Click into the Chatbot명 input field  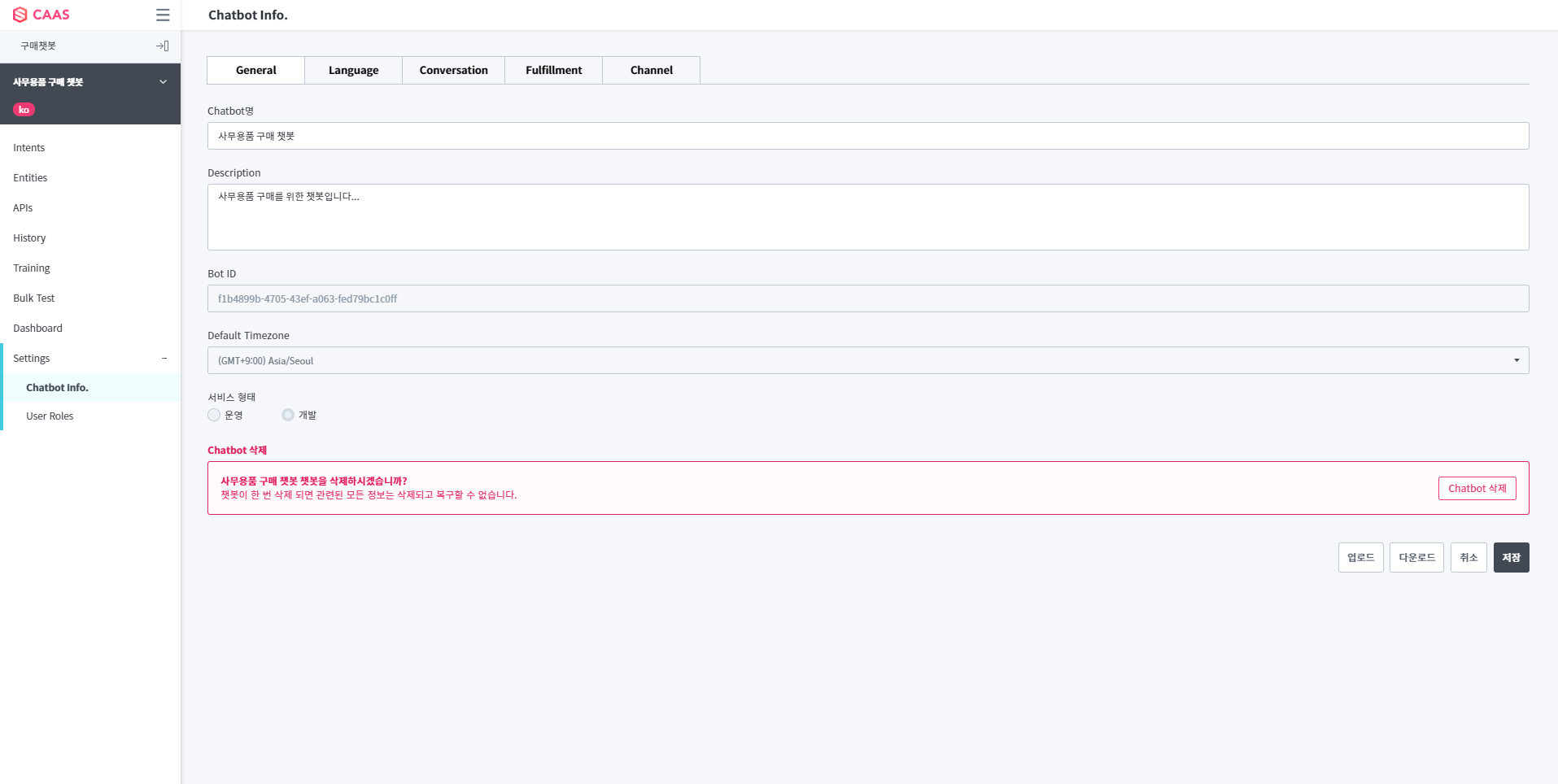click(867, 136)
